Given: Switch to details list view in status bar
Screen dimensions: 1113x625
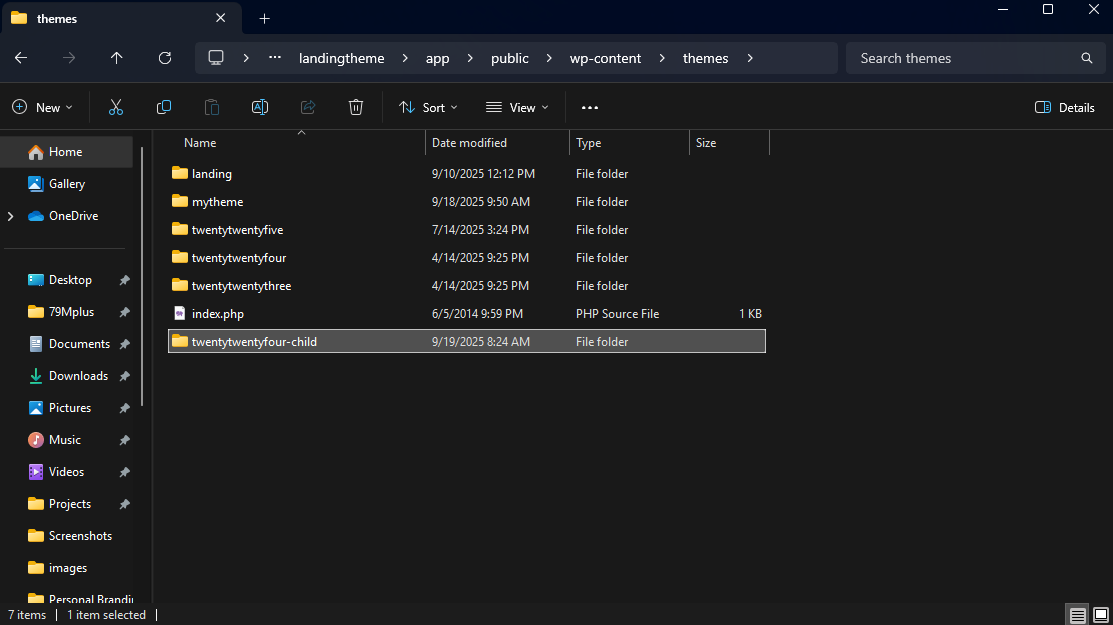Looking at the screenshot, I should [x=1077, y=615].
